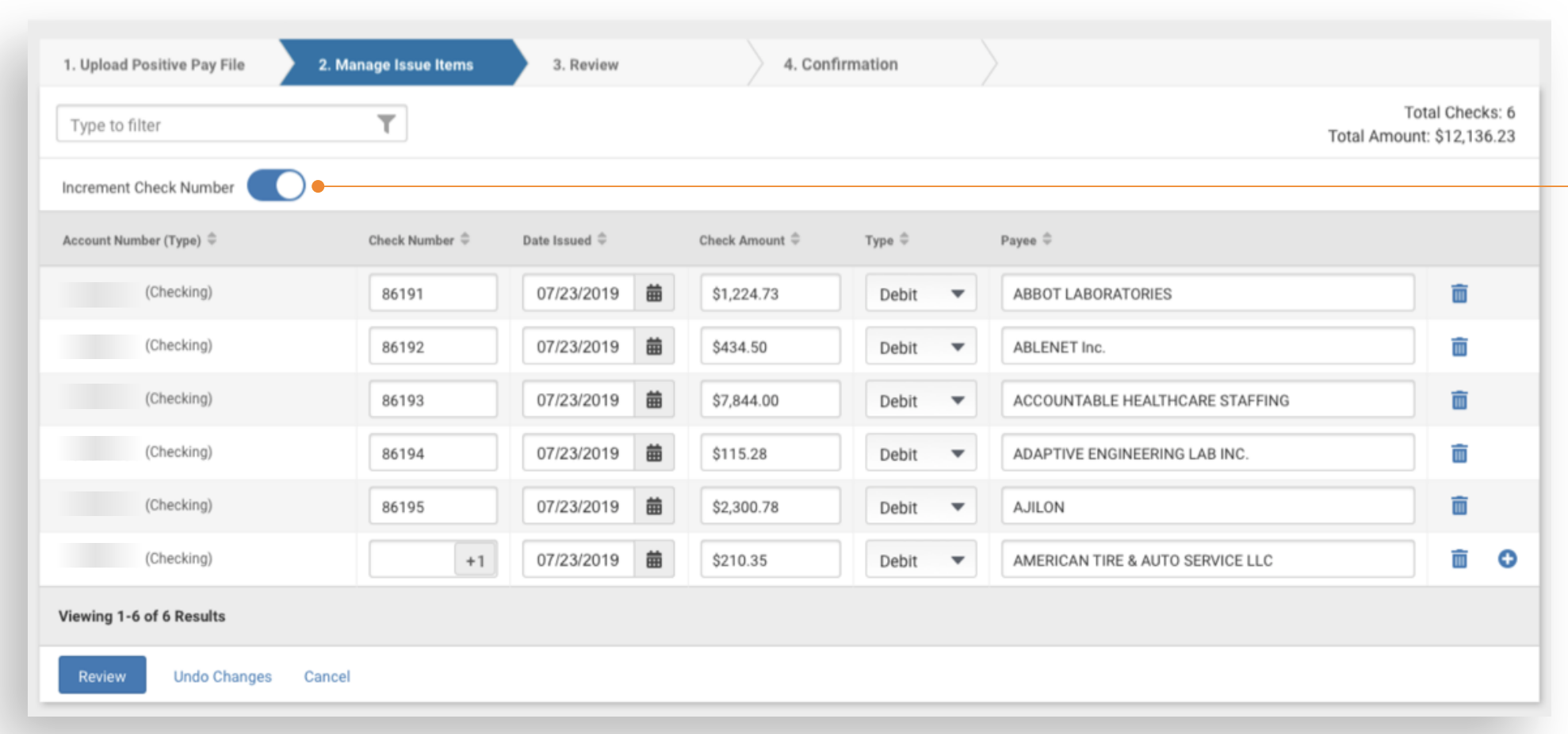Click the filter funnel icon
Screen dimensions: 1568x734
click(386, 124)
